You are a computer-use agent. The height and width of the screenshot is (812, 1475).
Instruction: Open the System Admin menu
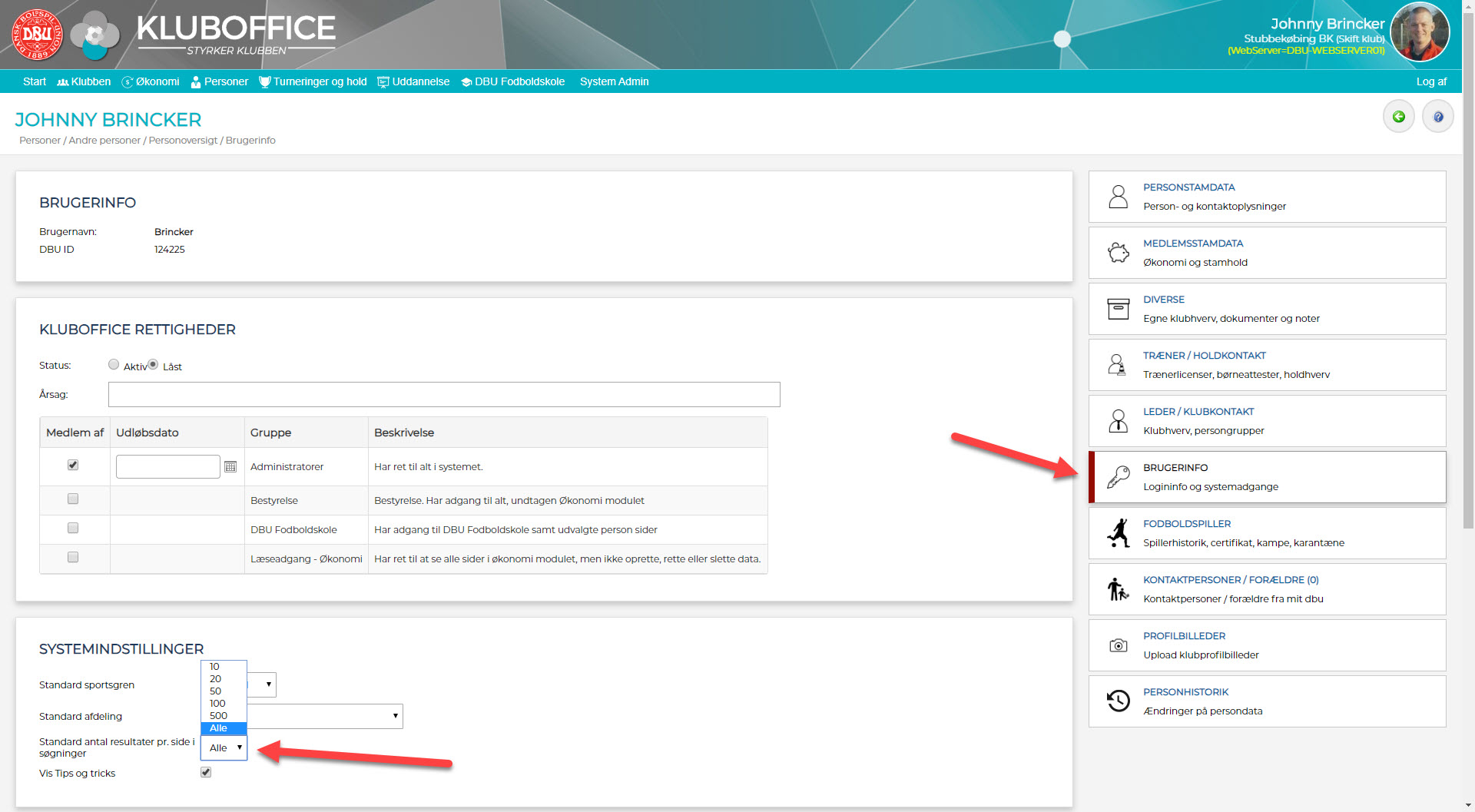[614, 81]
